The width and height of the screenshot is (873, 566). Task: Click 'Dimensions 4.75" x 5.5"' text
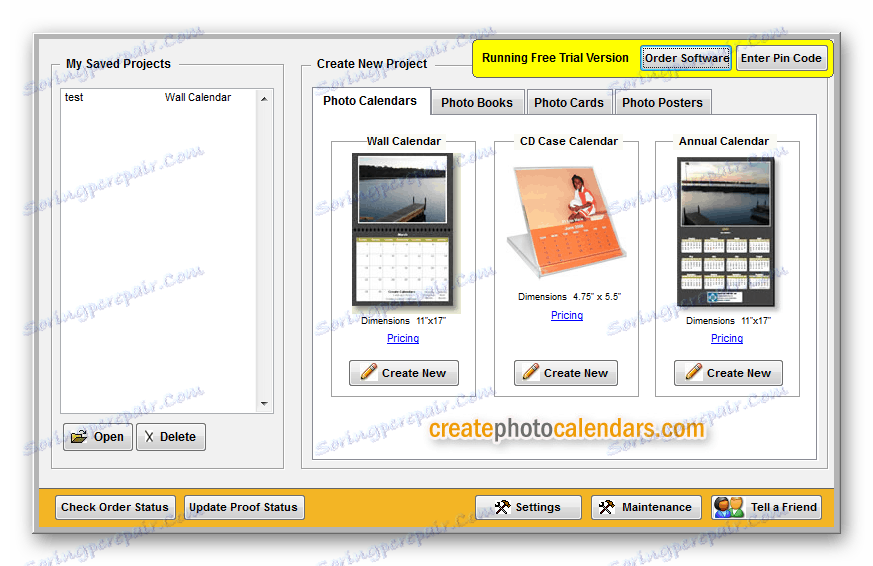tap(569, 297)
